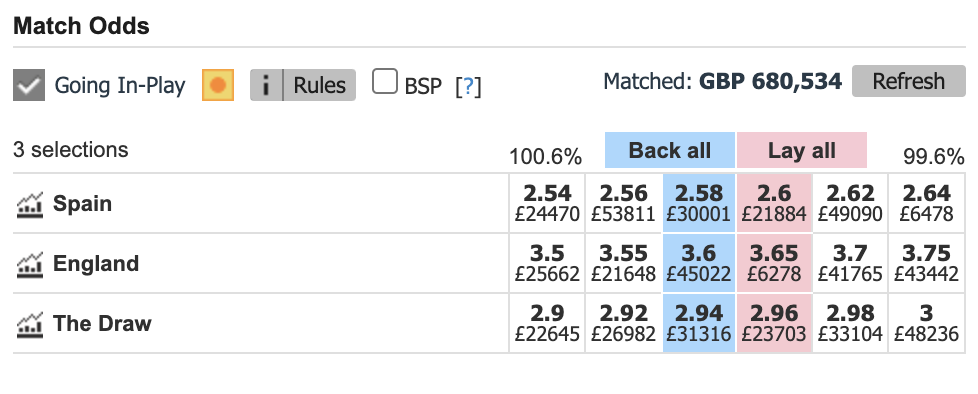978x394 pixels.
Task: Lay The Draw at 2.96
Action: pos(774,323)
